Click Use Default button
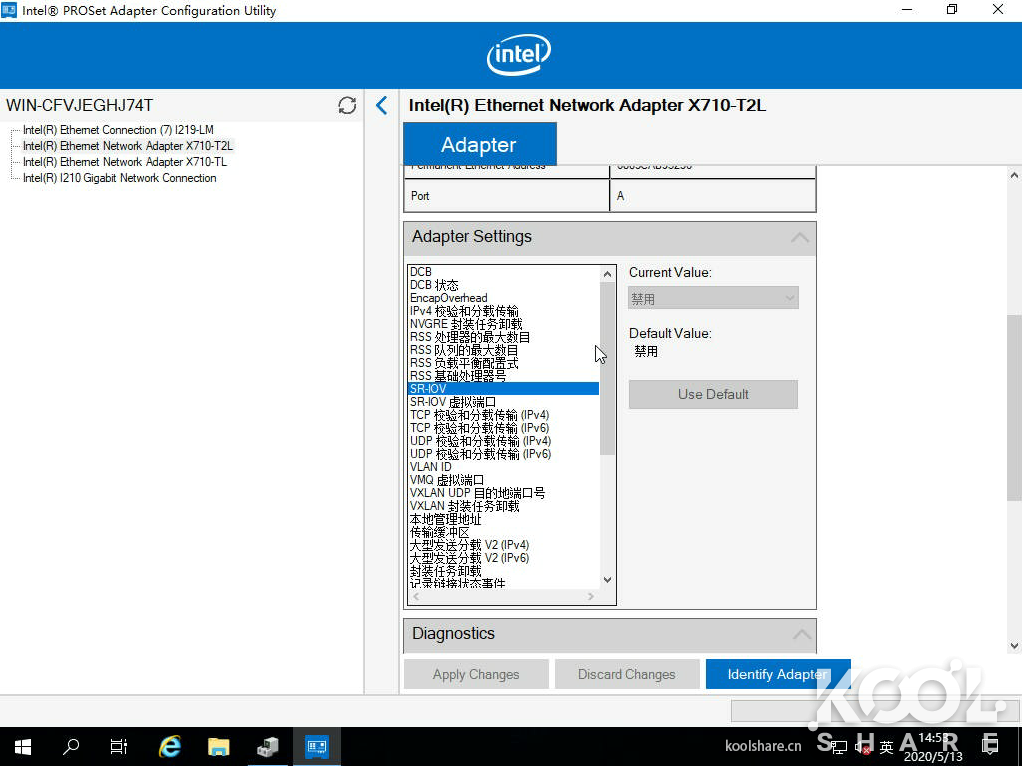Viewport: 1022px width, 766px height. [x=713, y=394]
